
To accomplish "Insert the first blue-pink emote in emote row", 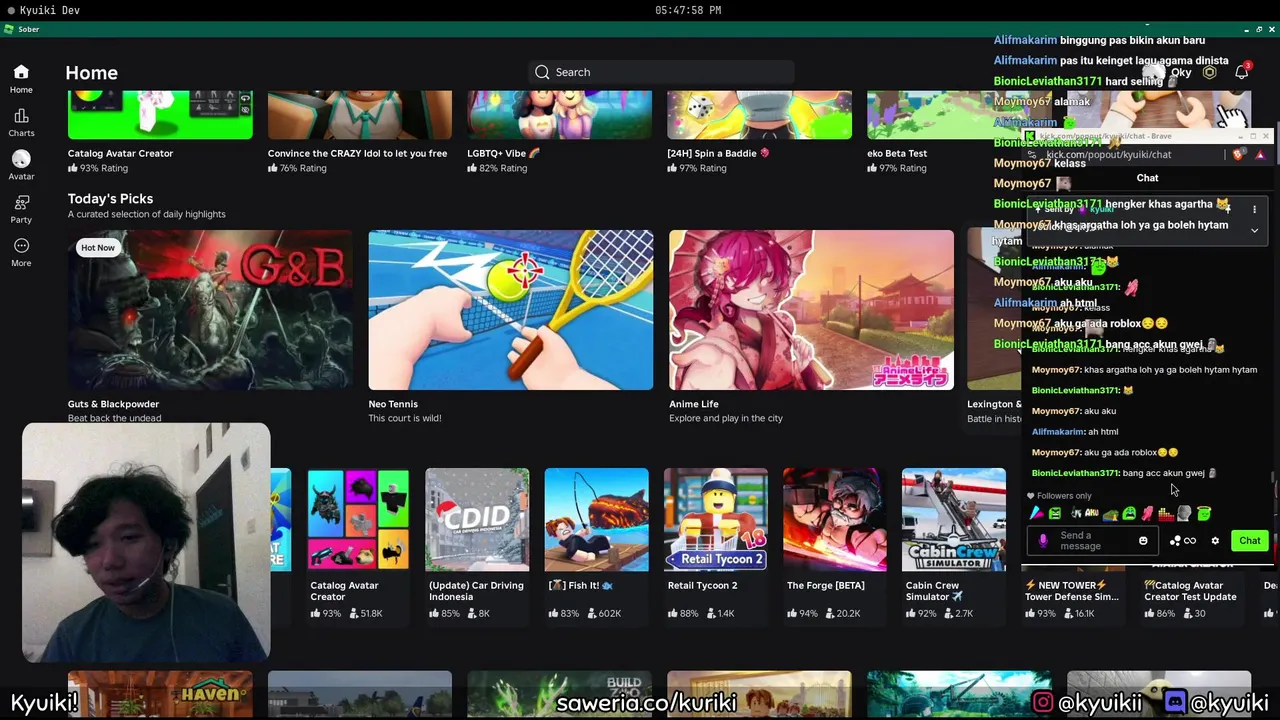I will click(x=1037, y=514).
